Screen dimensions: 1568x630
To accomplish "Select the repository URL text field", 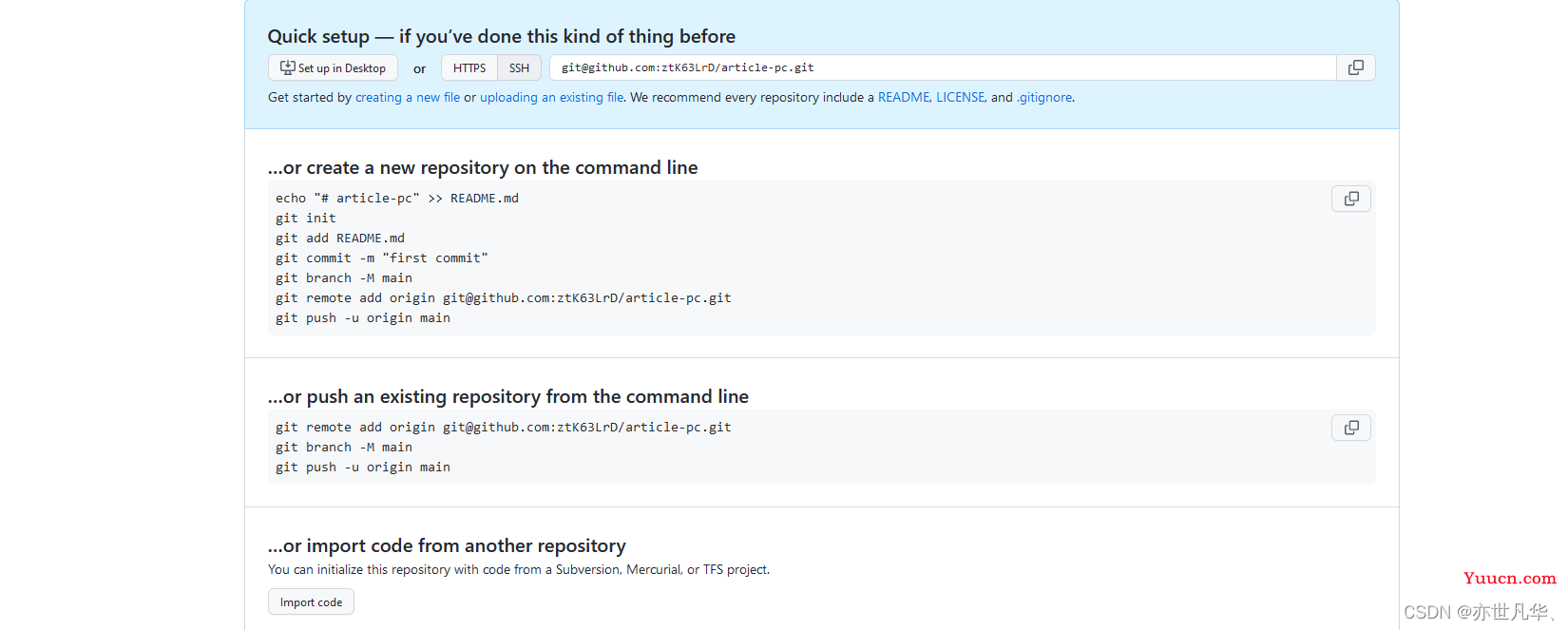I will point(943,67).
